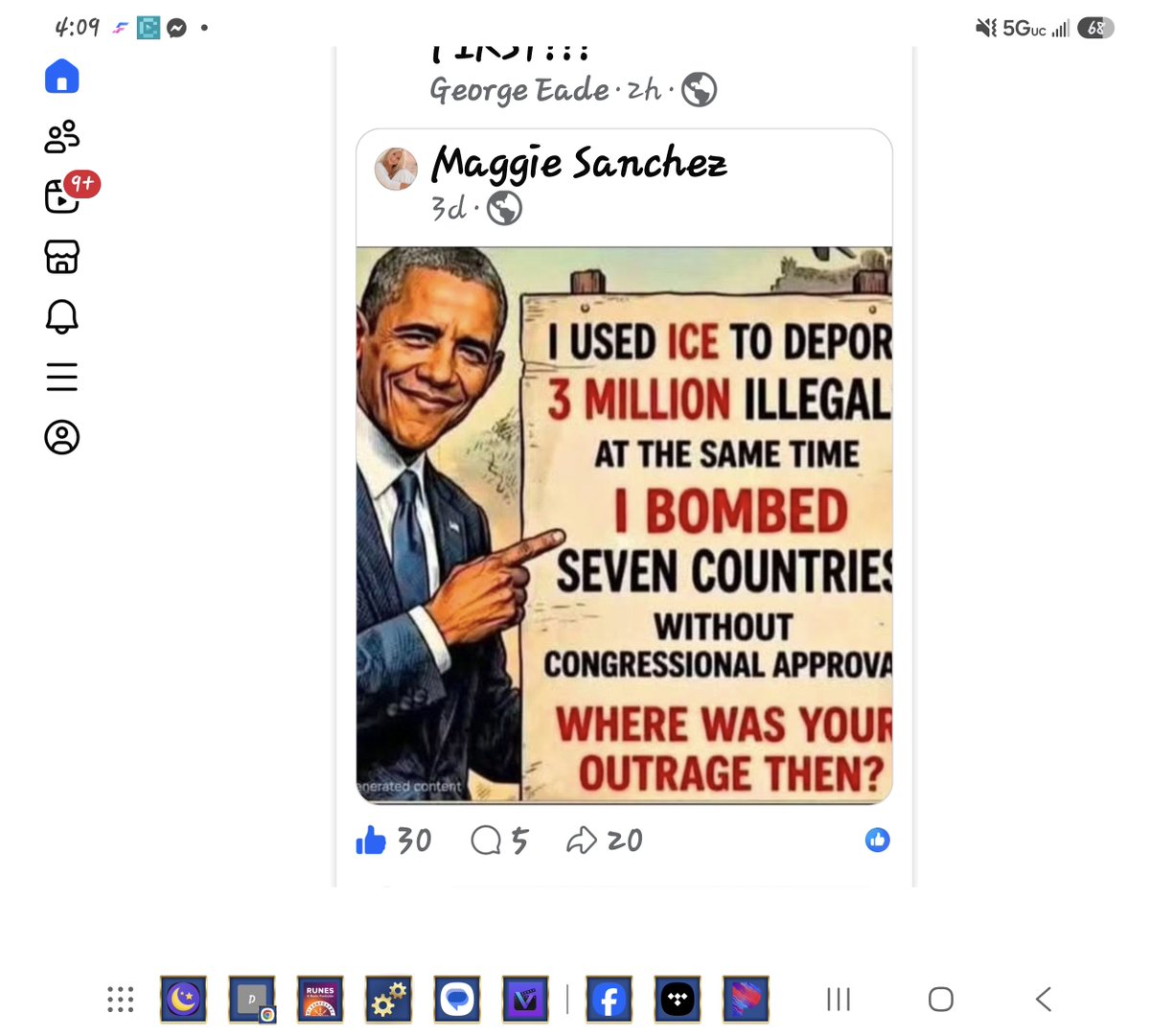Click the 5 comments count
Image resolution: width=1150 pixels, height=1036 pixels.
(519, 840)
